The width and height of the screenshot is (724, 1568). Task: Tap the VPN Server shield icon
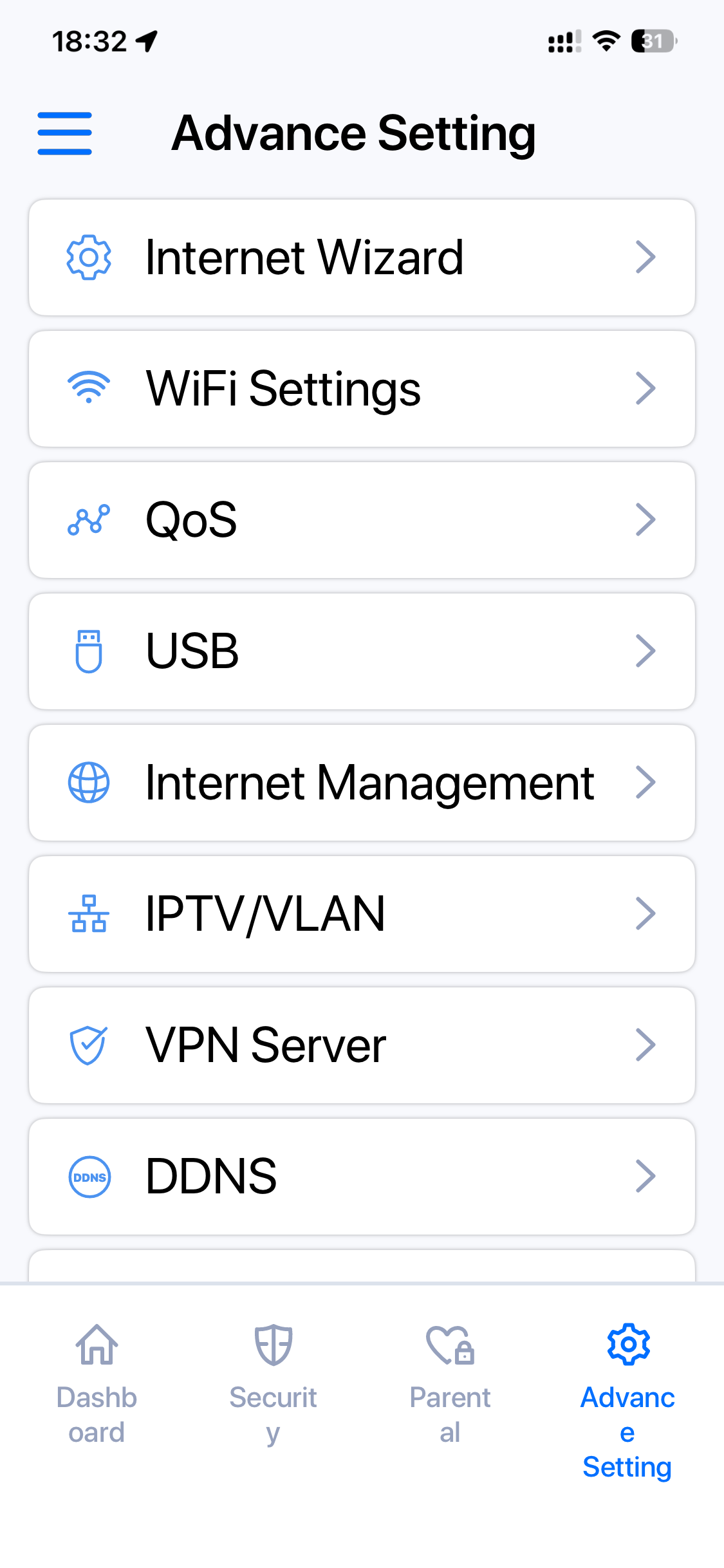pos(88,1045)
